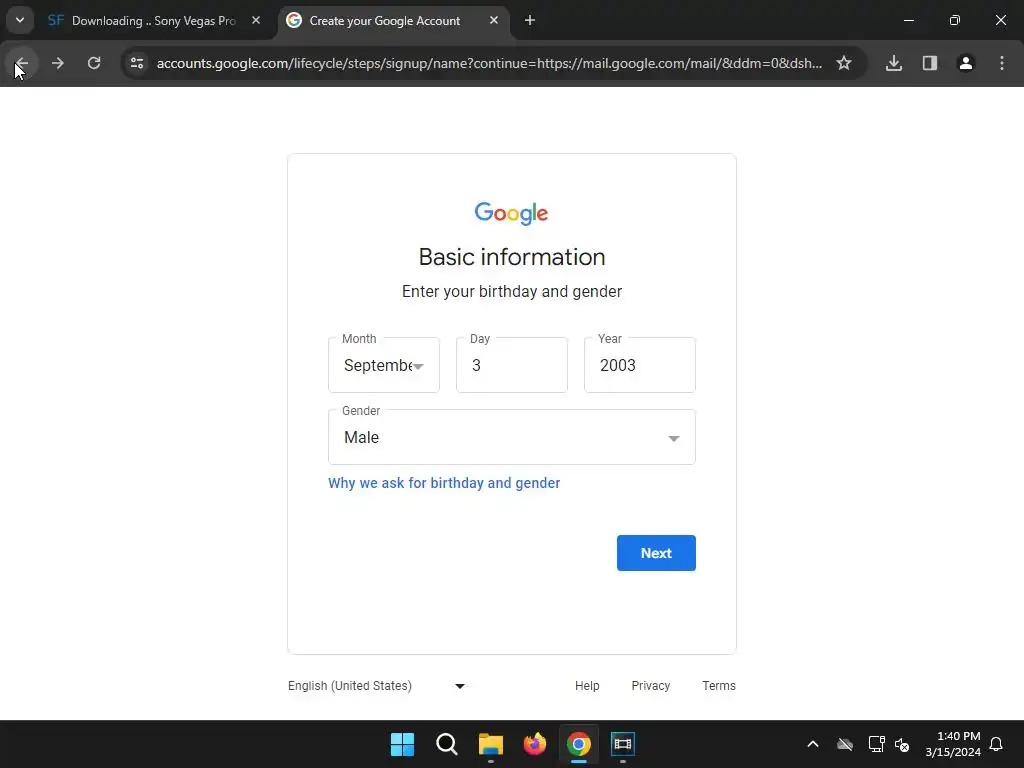Click the Google logo
The width and height of the screenshot is (1024, 768).
coord(511,213)
